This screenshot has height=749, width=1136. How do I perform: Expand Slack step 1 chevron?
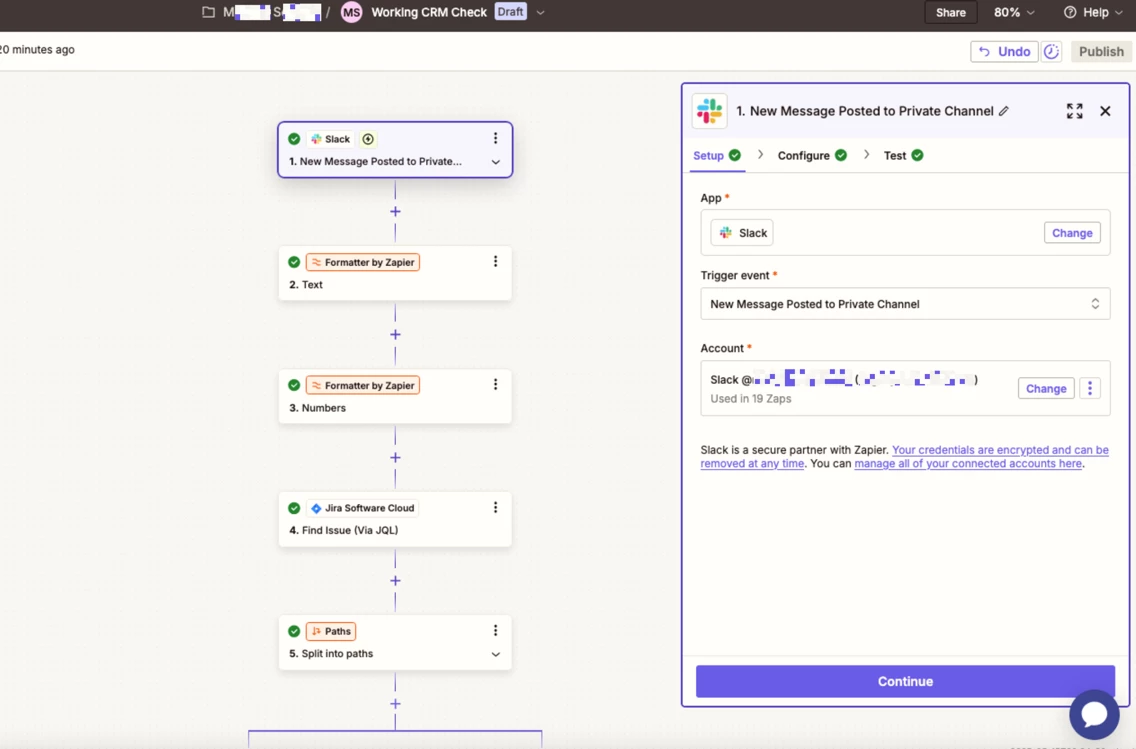496,162
